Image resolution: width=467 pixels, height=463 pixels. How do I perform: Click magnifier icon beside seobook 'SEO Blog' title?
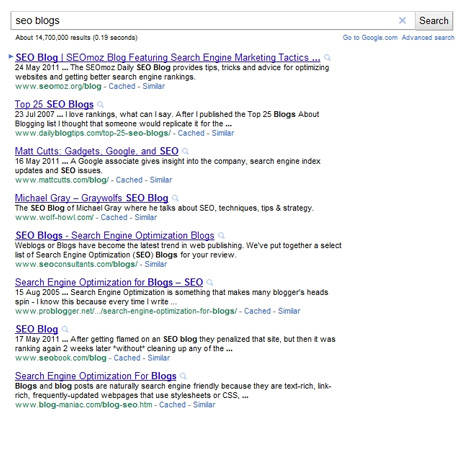coord(65,329)
